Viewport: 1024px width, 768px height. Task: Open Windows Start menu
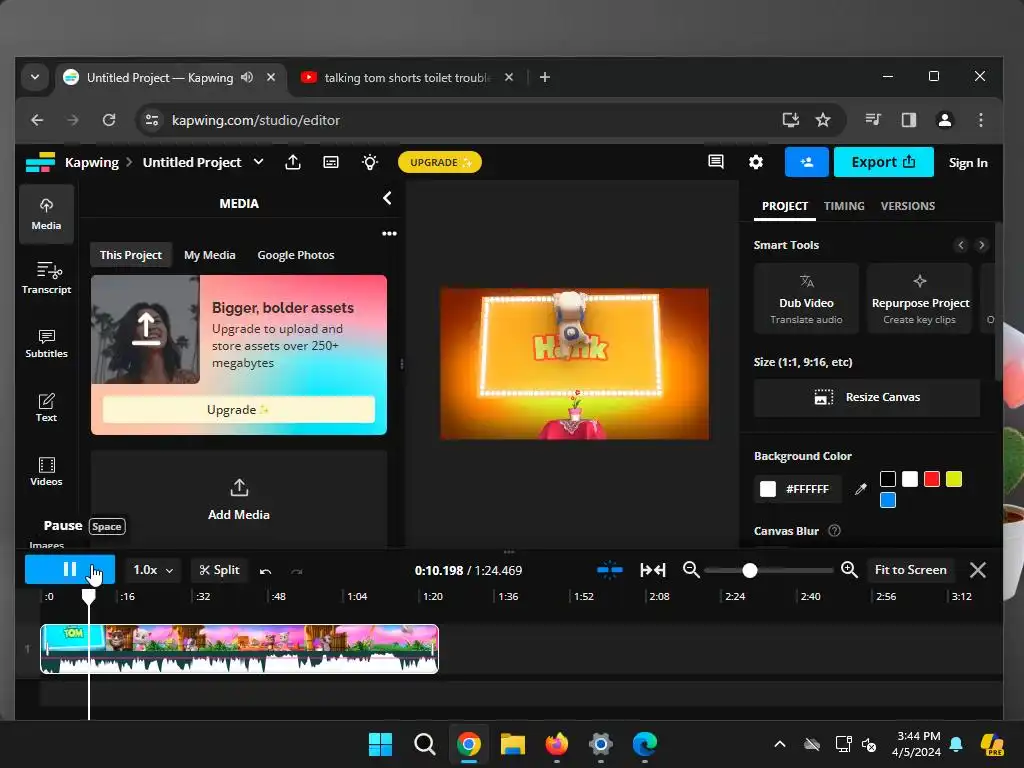point(380,744)
